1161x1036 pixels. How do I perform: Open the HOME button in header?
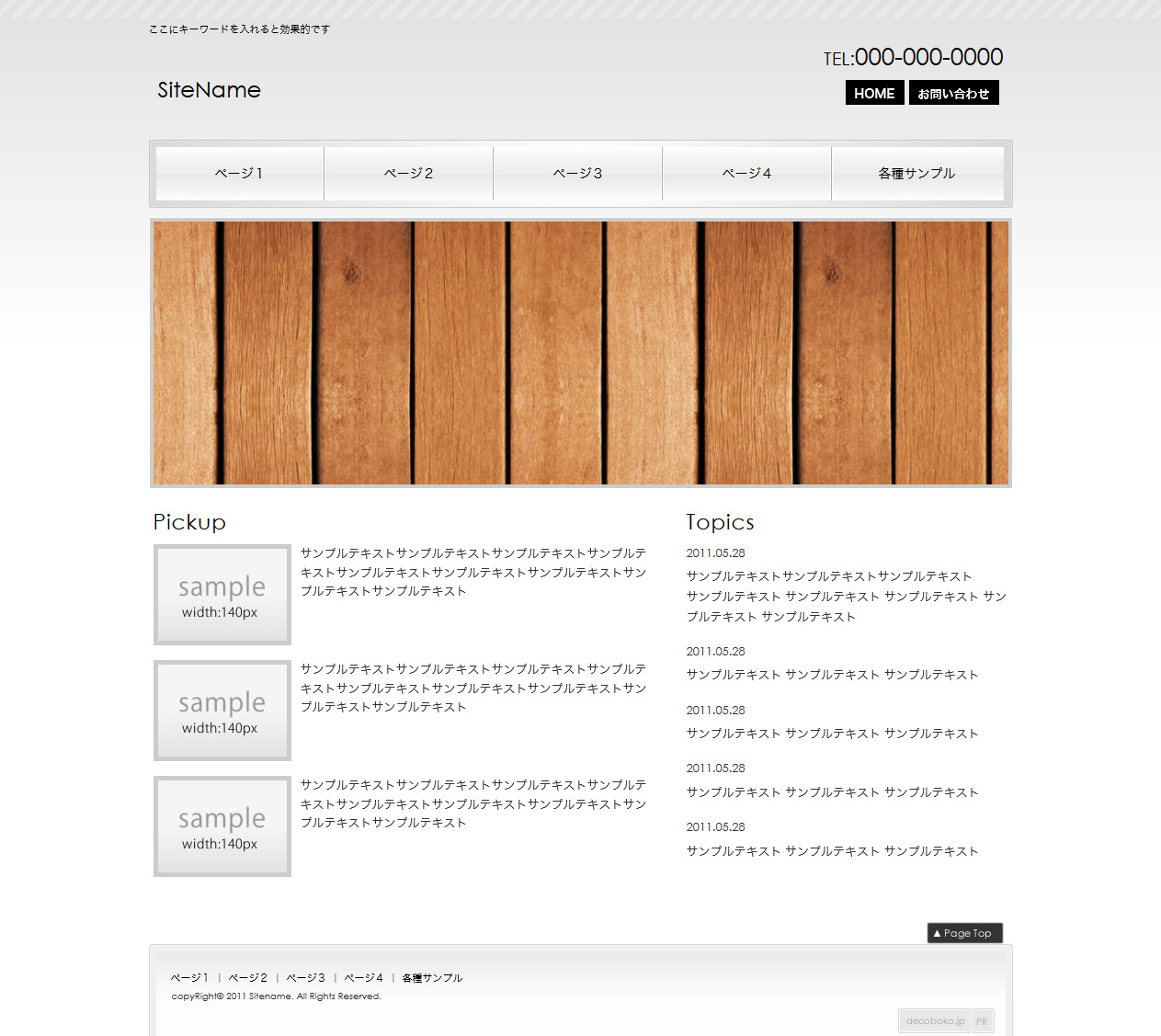(874, 93)
